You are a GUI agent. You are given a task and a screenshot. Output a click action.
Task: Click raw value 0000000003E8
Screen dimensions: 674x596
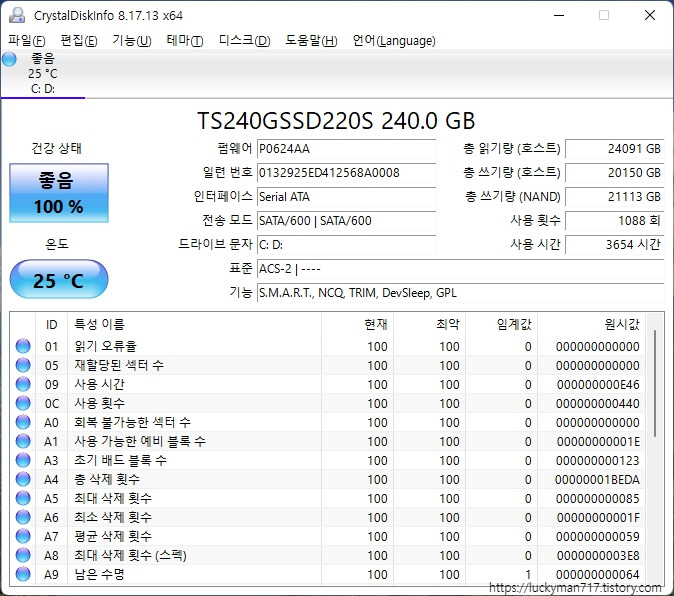pos(598,556)
